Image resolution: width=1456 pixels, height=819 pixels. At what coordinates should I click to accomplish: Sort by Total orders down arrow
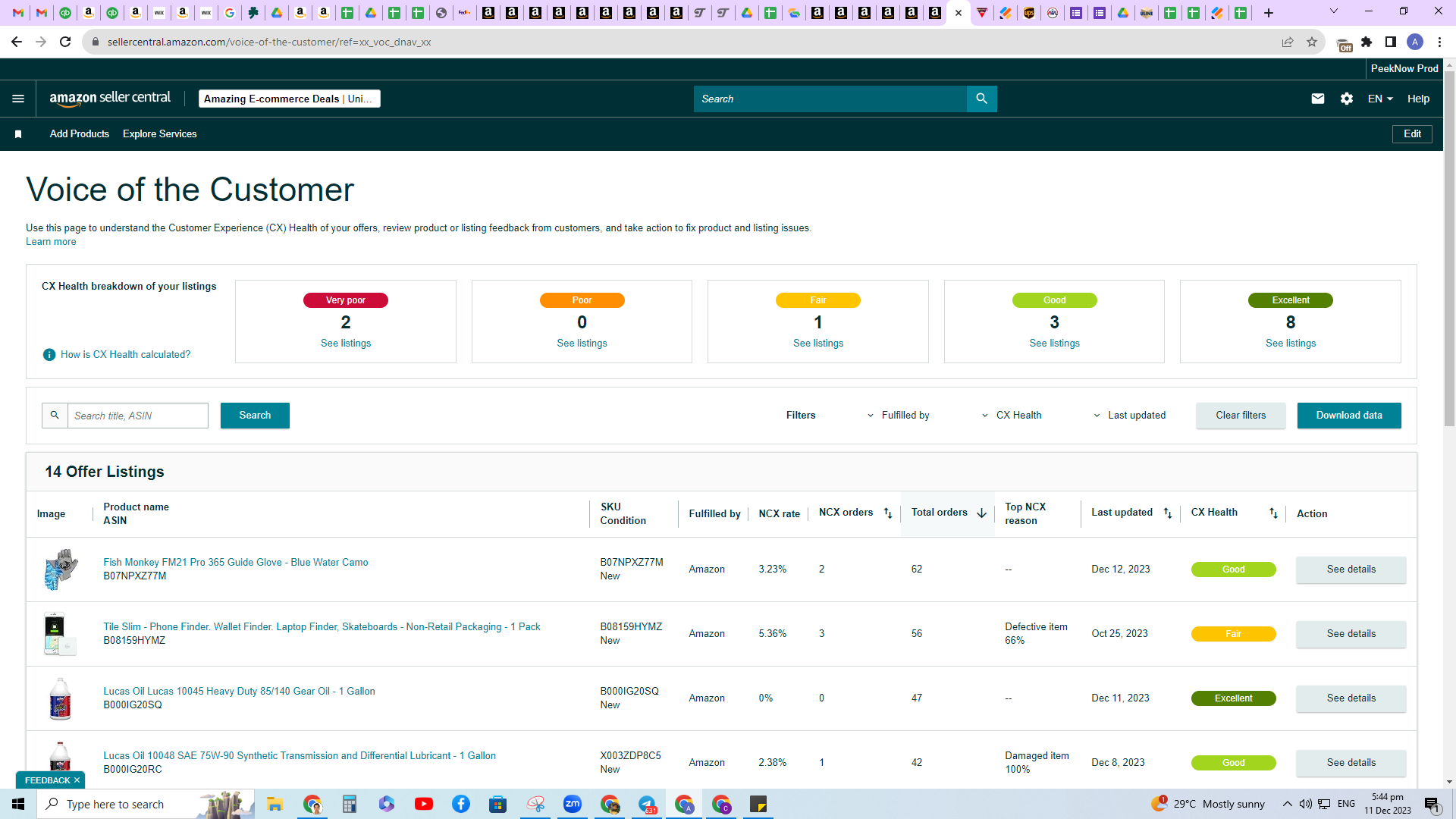(981, 513)
